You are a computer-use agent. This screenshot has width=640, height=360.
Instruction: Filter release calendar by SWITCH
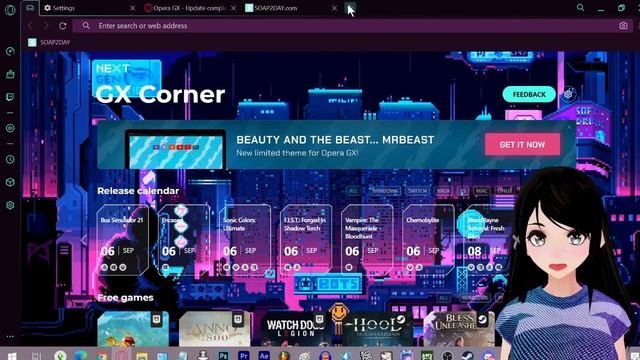[x=417, y=191]
